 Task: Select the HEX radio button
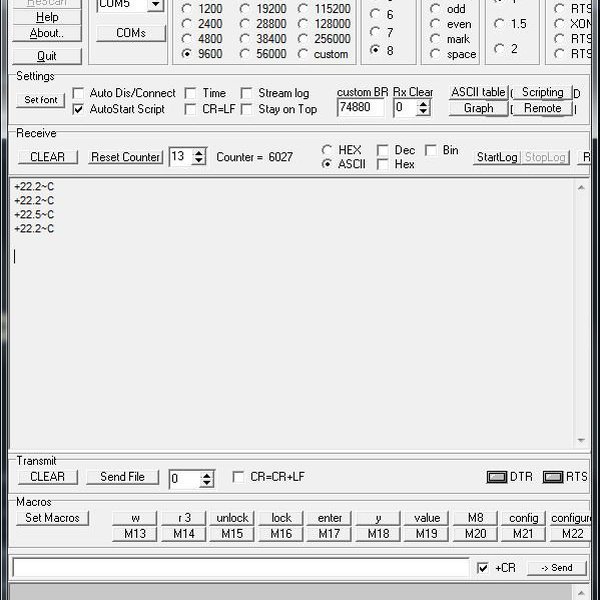point(327,150)
